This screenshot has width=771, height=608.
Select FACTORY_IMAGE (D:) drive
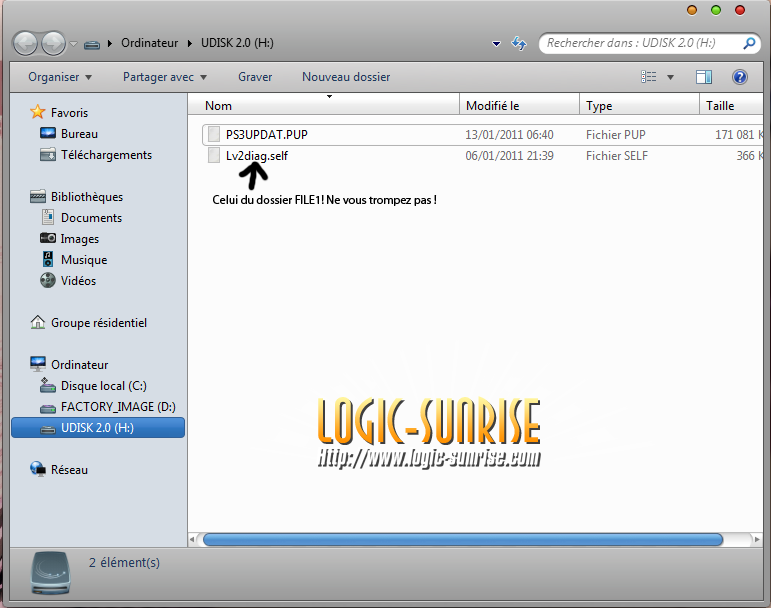(x=117, y=407)
